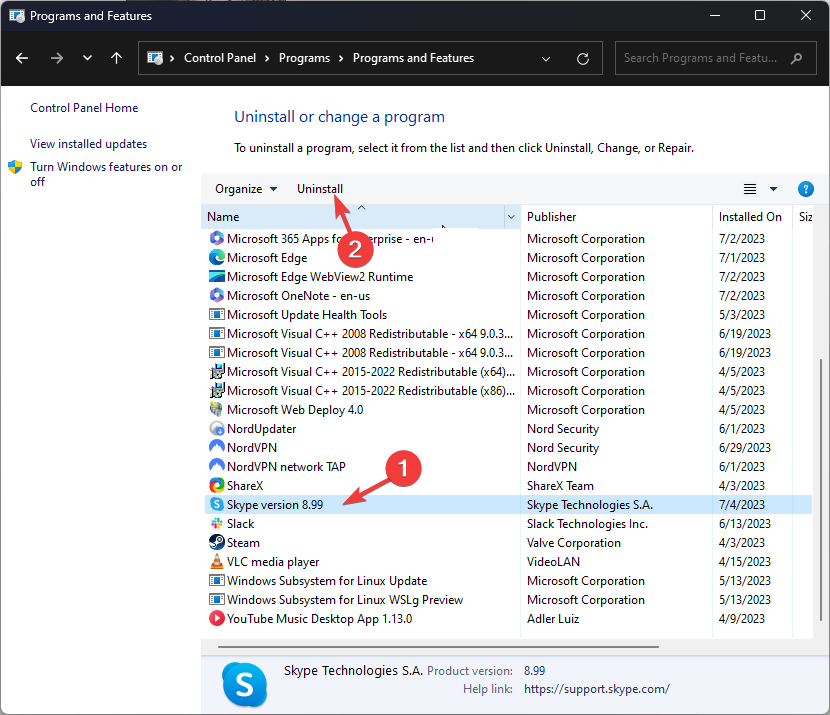
Task: Expand the address bar history dropdown
Action: coord(546,59)
